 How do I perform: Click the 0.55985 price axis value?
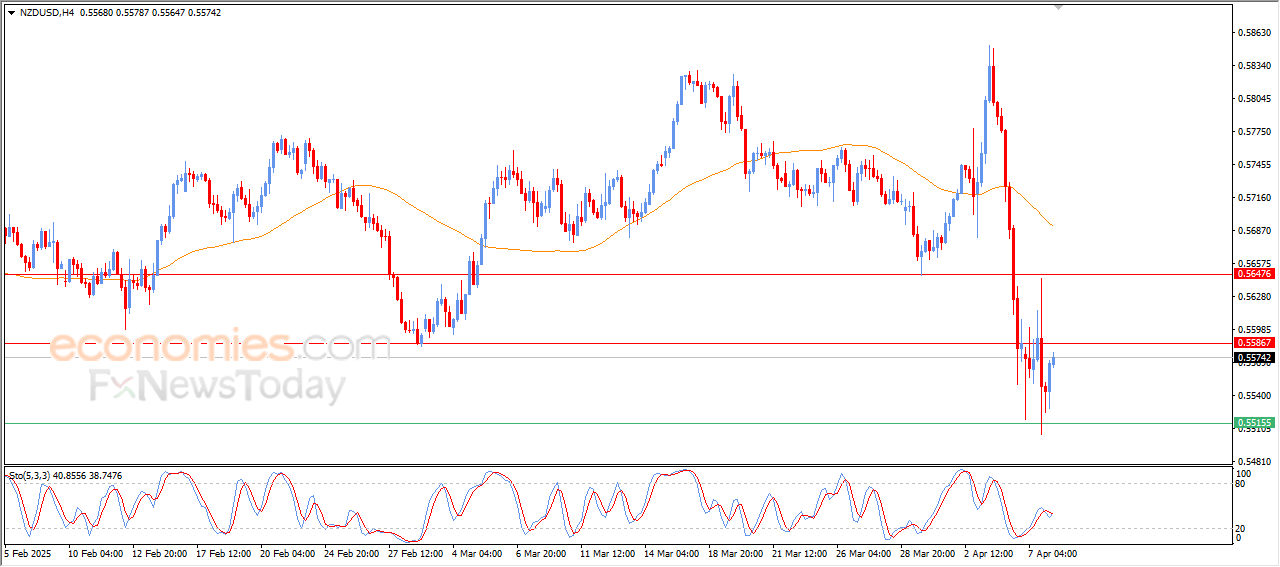(1254, 329)
